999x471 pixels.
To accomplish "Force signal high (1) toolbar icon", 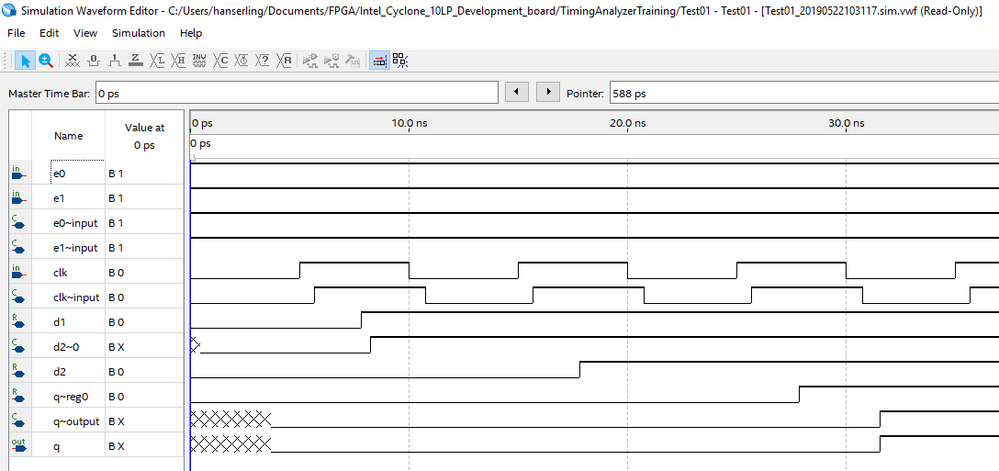I will tap(115, 61).
